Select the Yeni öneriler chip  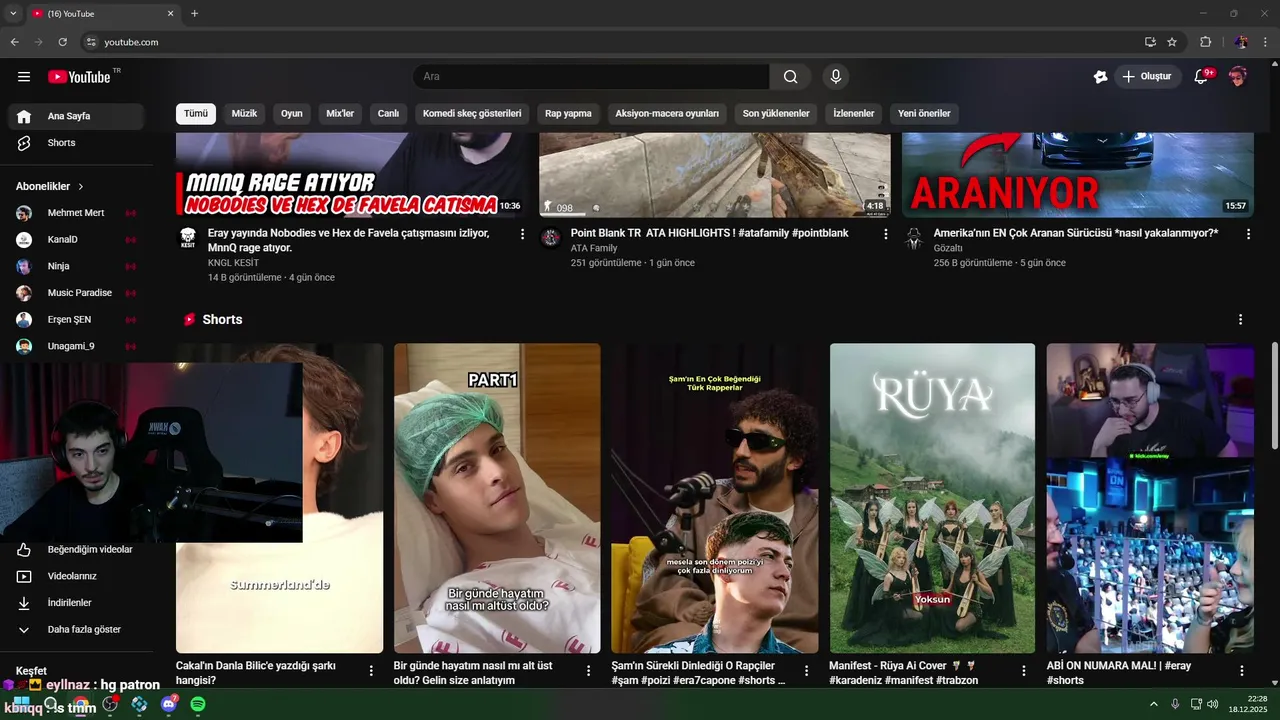click(924, 114)
